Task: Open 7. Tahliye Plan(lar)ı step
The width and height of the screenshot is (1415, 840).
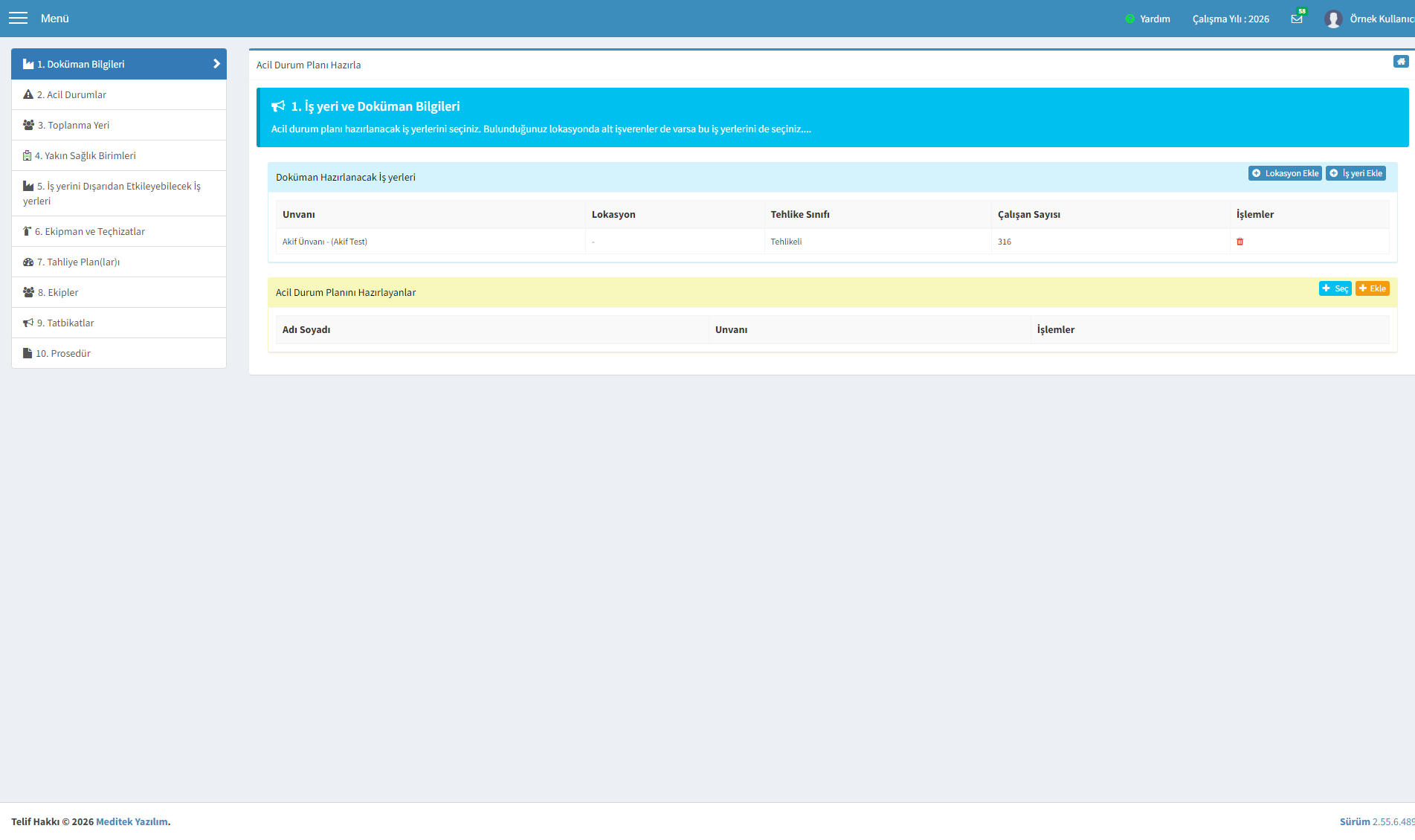Action: (119, 262)
